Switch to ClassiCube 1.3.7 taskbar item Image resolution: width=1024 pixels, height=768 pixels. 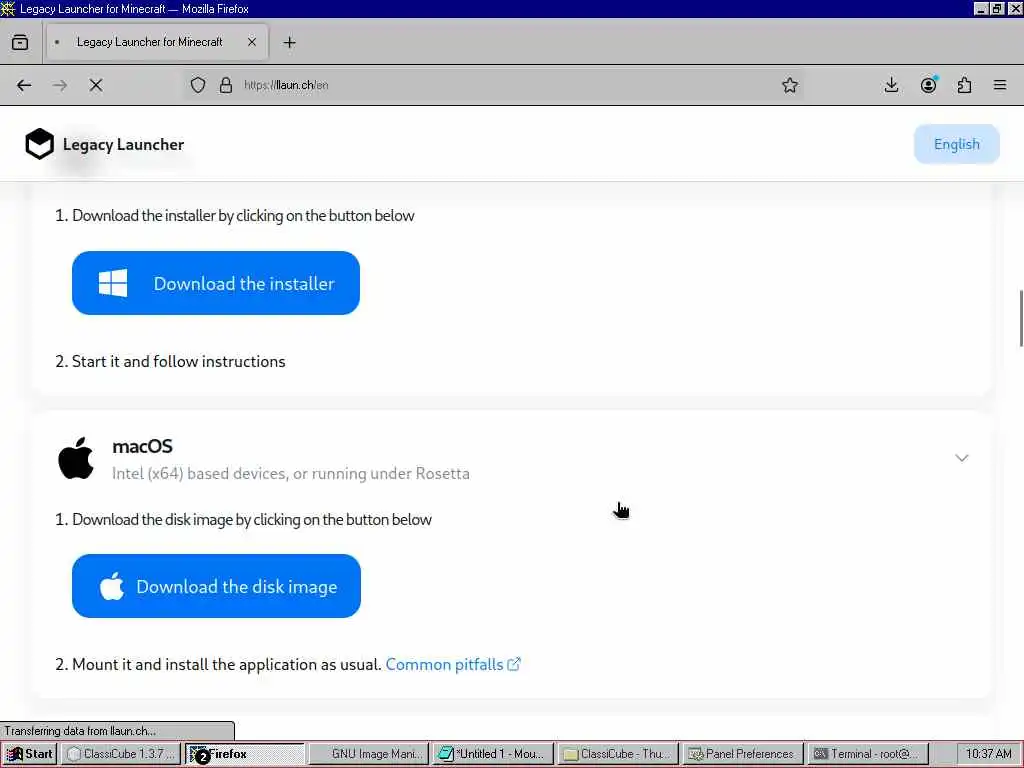coord(122,754)
